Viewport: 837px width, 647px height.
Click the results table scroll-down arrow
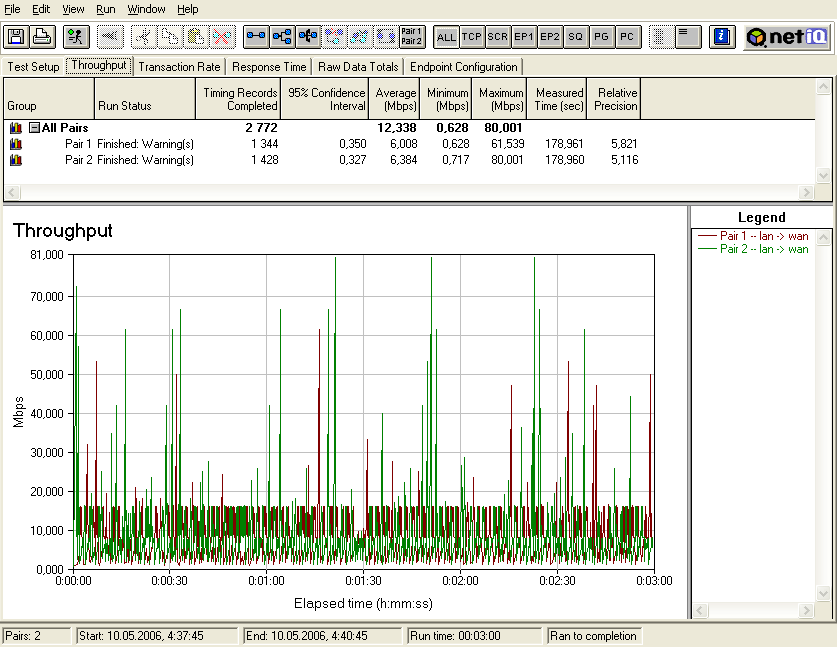pyautogui.click(x=824, y=175)
